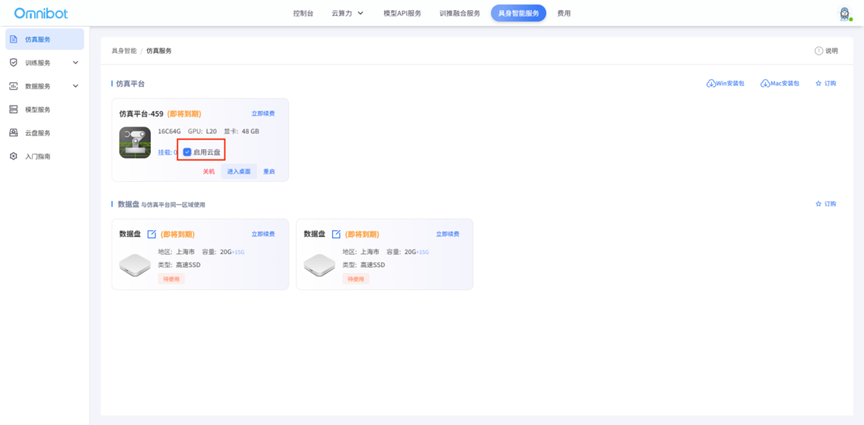The height and width of the screenshot is (425, 864).
Task: Open the user avatar in top right
Action: [845, 14]
